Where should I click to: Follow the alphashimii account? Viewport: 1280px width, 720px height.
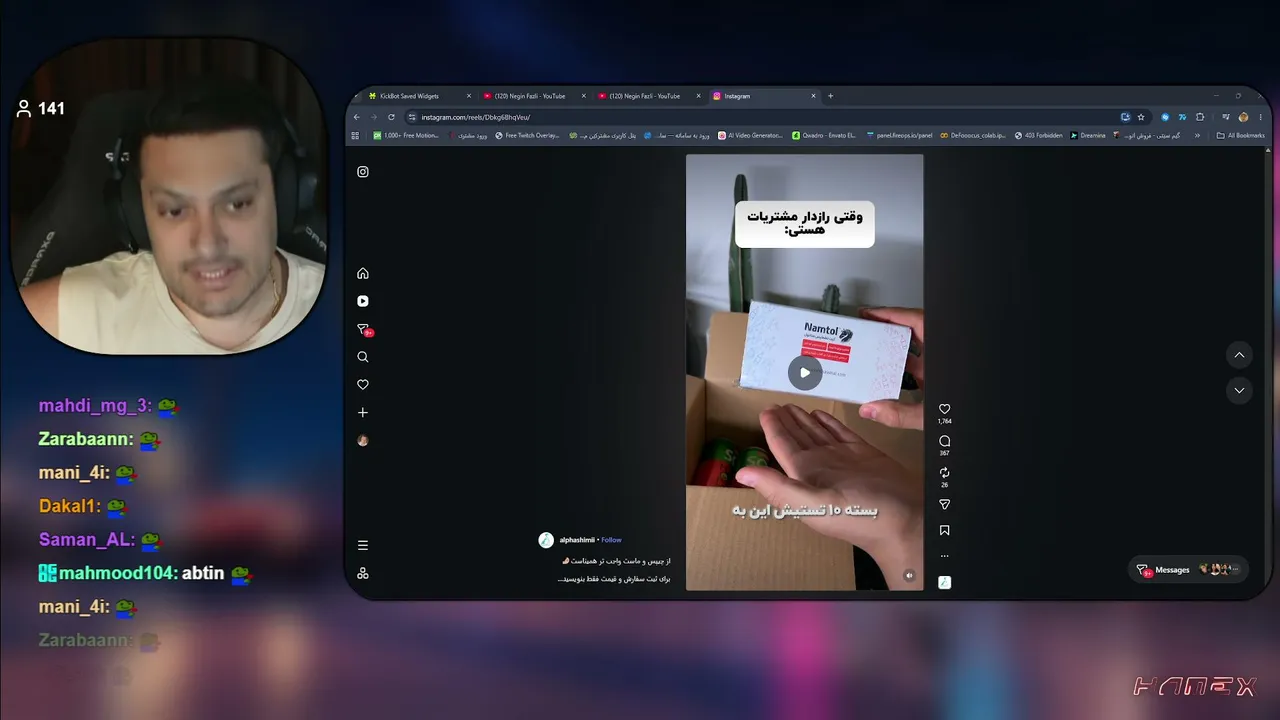coord(611,540)
